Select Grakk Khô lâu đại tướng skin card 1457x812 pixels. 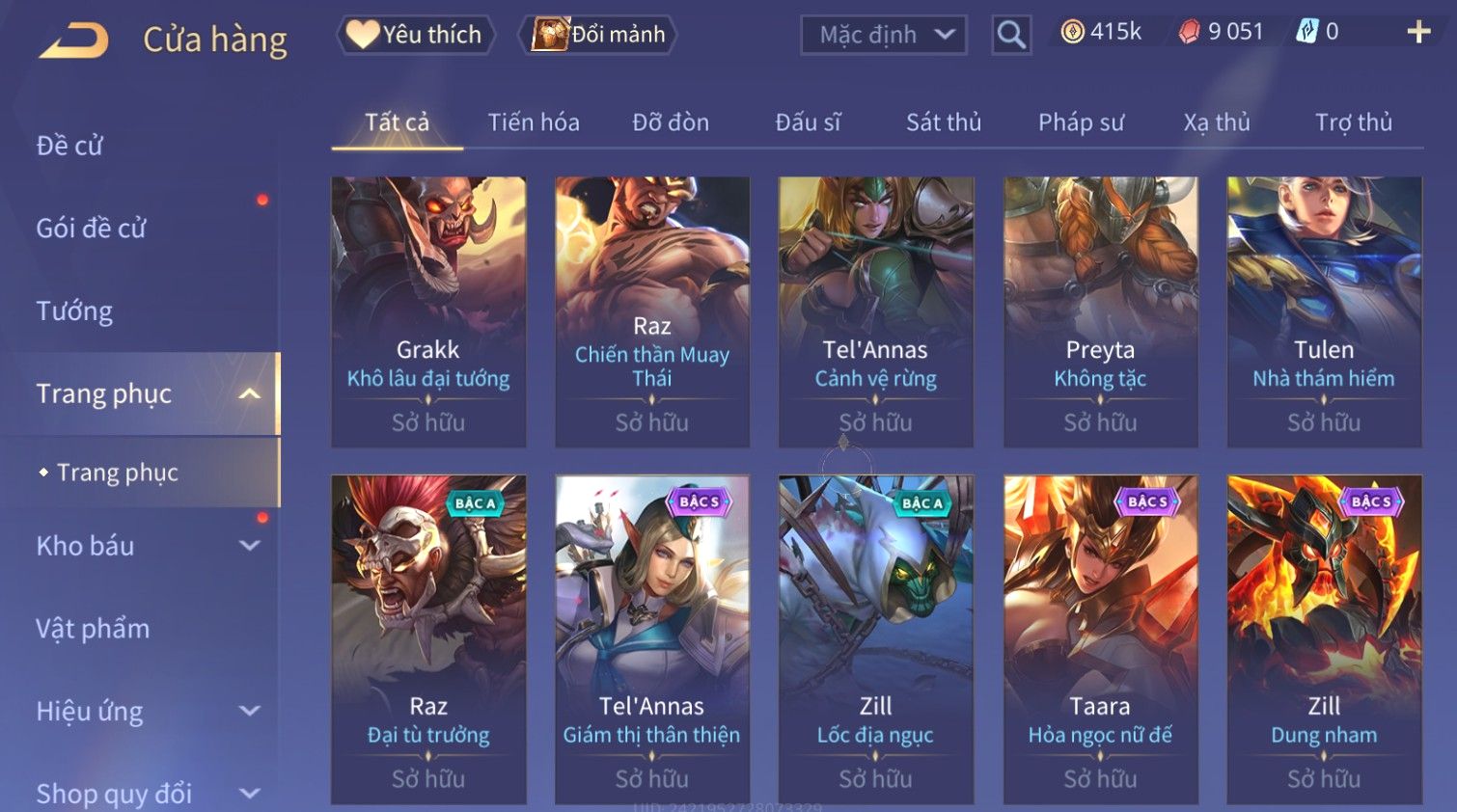tap(428, 311)
